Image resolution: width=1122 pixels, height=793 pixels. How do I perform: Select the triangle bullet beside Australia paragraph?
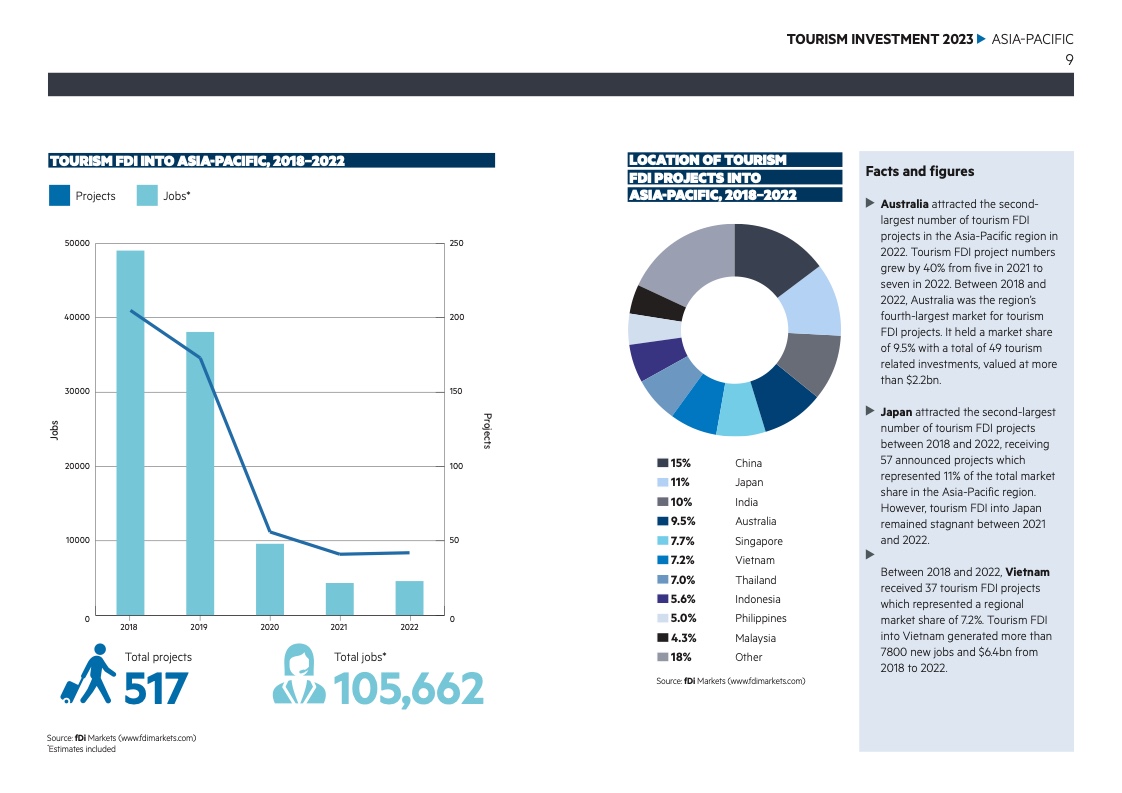869,204
